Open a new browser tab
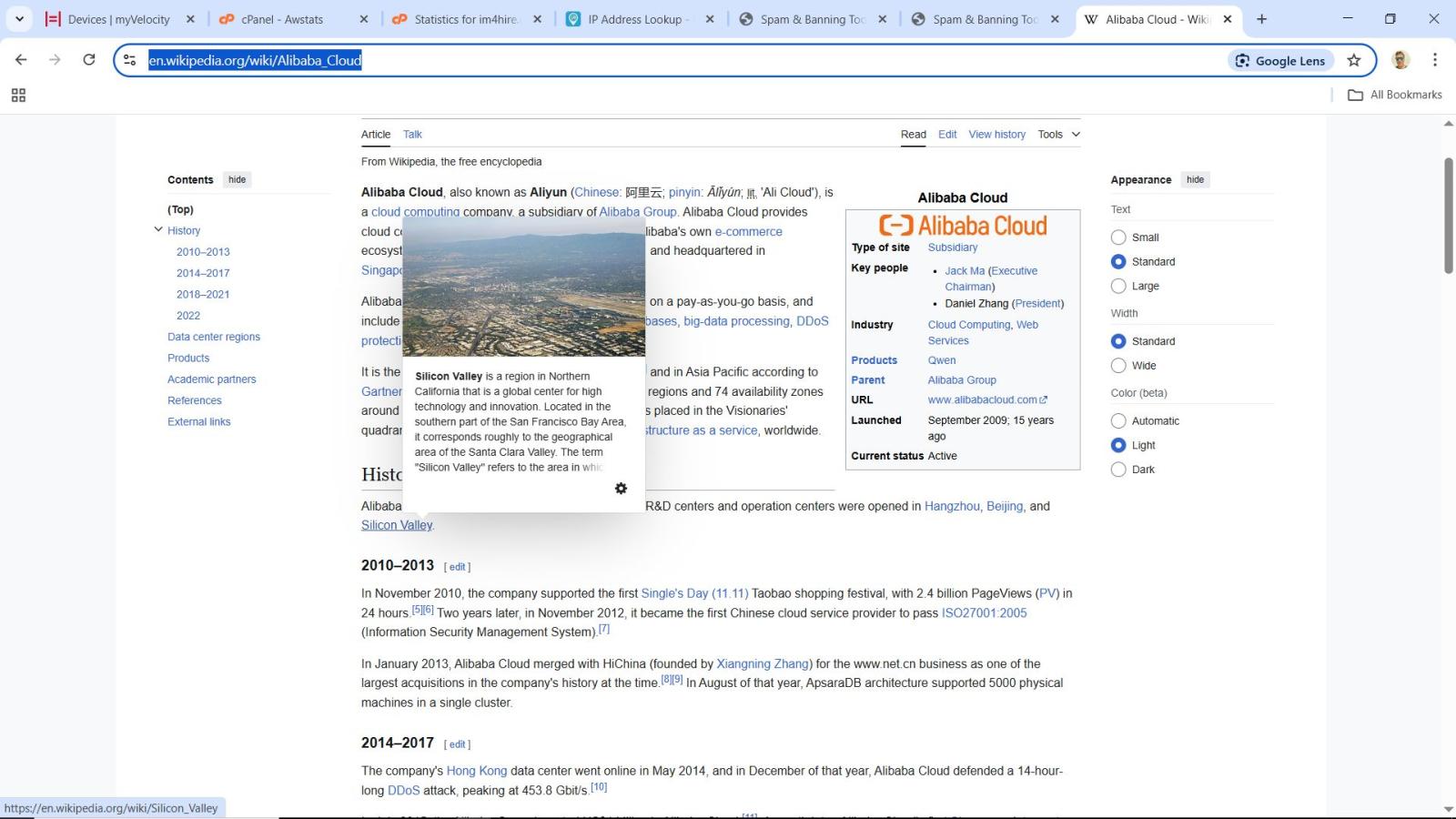Image resolution: width=1456 pixels, height=819 pixels. (1261, 19)
